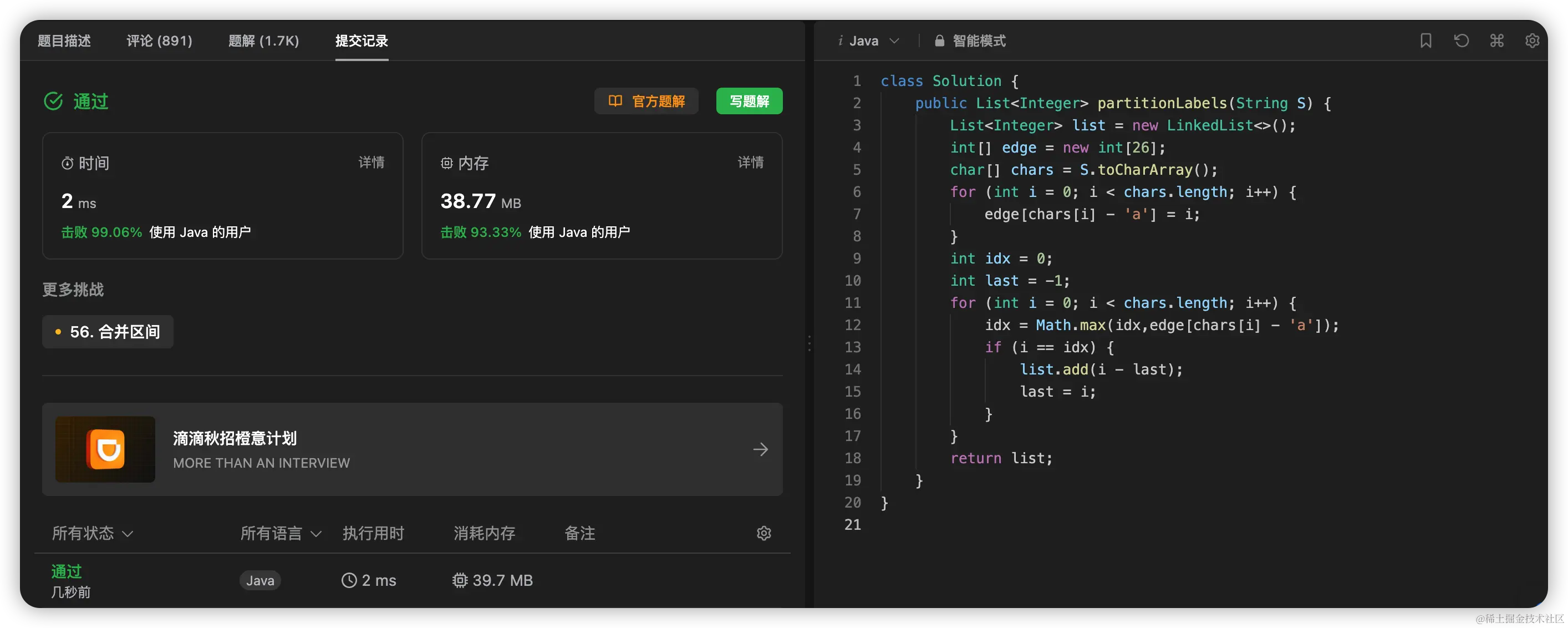Open editor settings gear icon

1532,41
